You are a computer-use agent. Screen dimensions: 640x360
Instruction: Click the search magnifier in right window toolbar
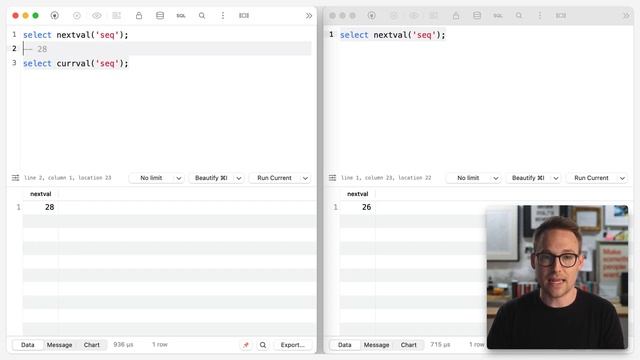coord(519,16)
